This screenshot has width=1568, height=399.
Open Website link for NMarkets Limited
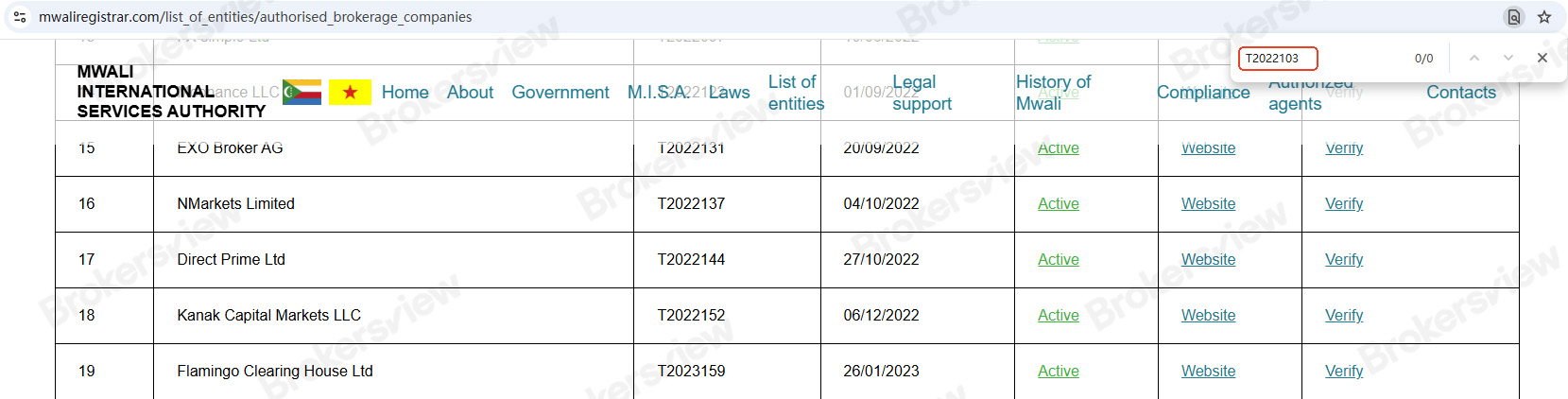tap(1208, 203)
